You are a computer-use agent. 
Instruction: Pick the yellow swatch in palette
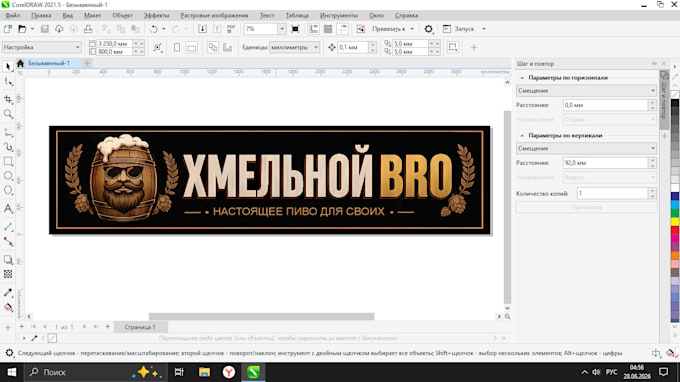click(675, 222)
